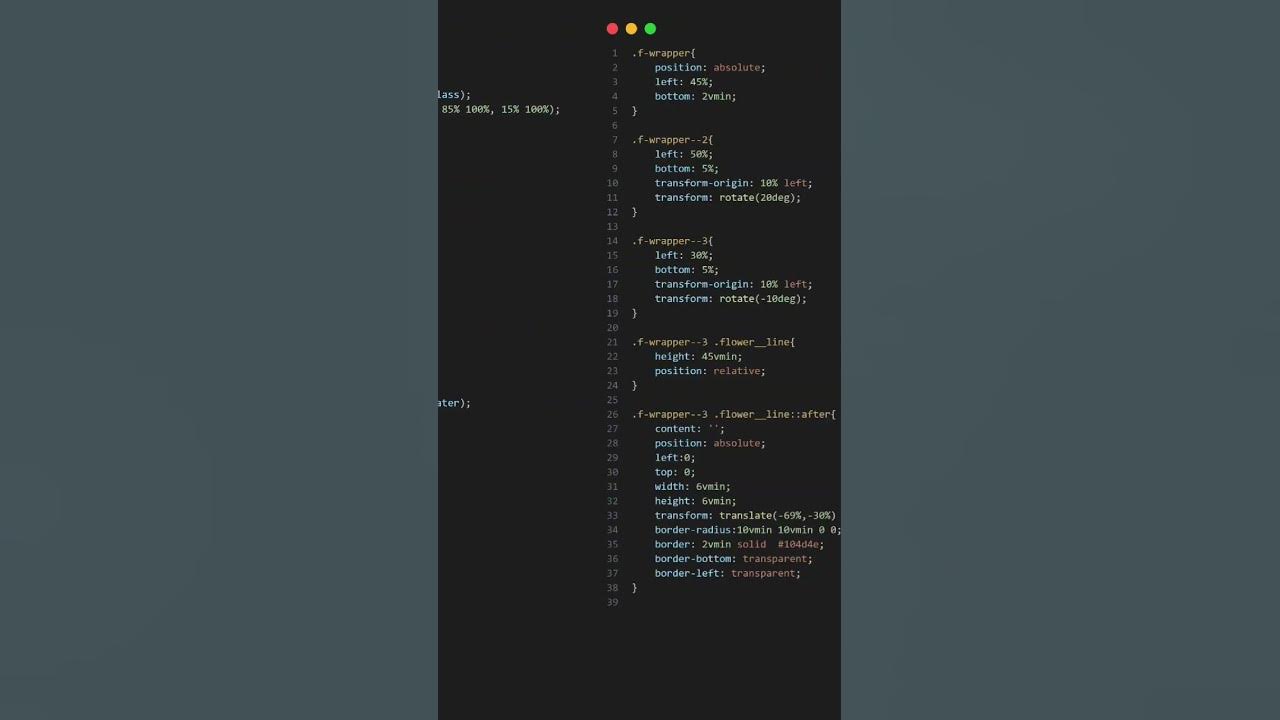Click '.f-wrapper--3 .flower__line{' selector
Image resolution: width=1280 pixels, height=720 pixels.
[713, 342]
